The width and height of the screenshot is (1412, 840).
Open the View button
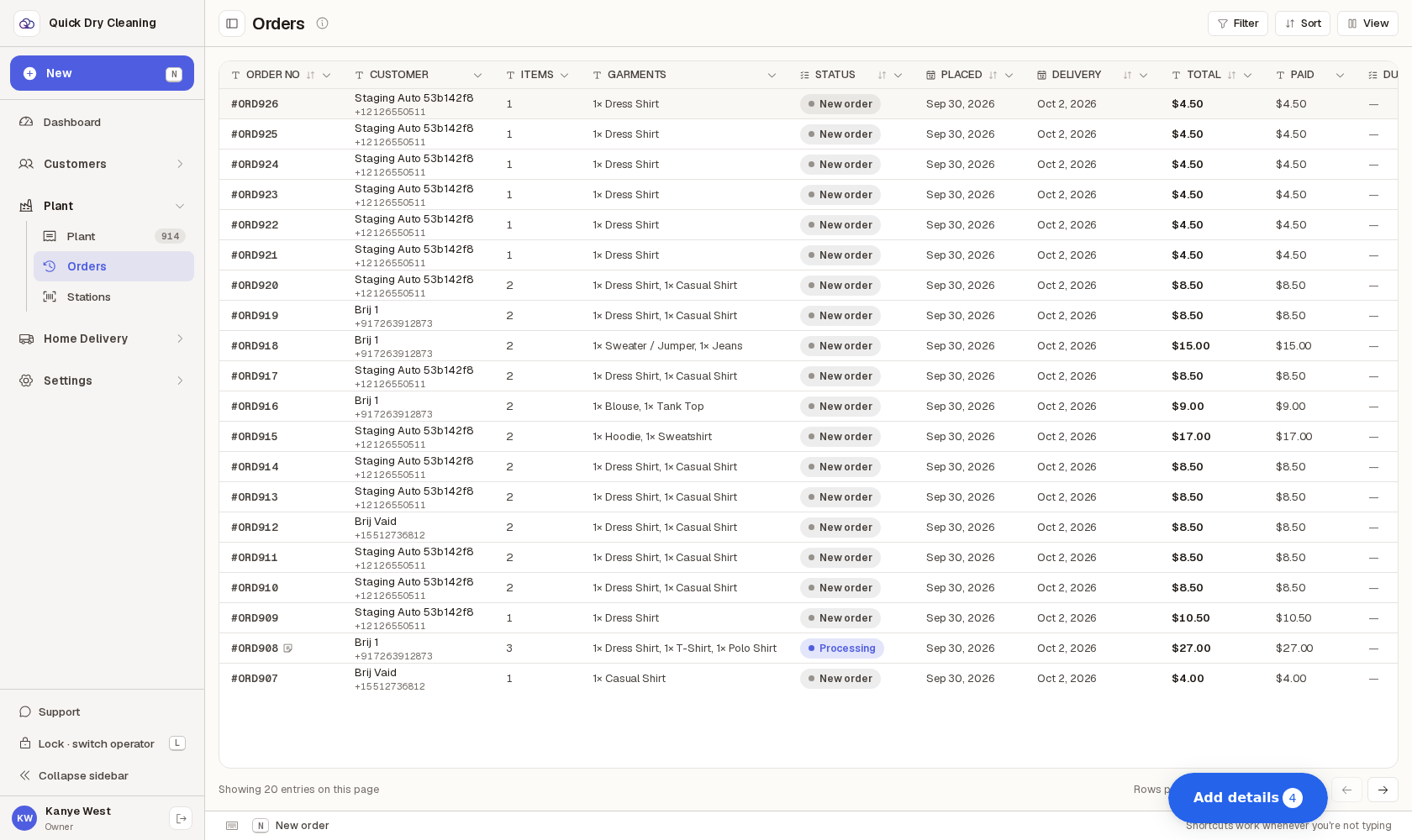tap(1367, 24)
